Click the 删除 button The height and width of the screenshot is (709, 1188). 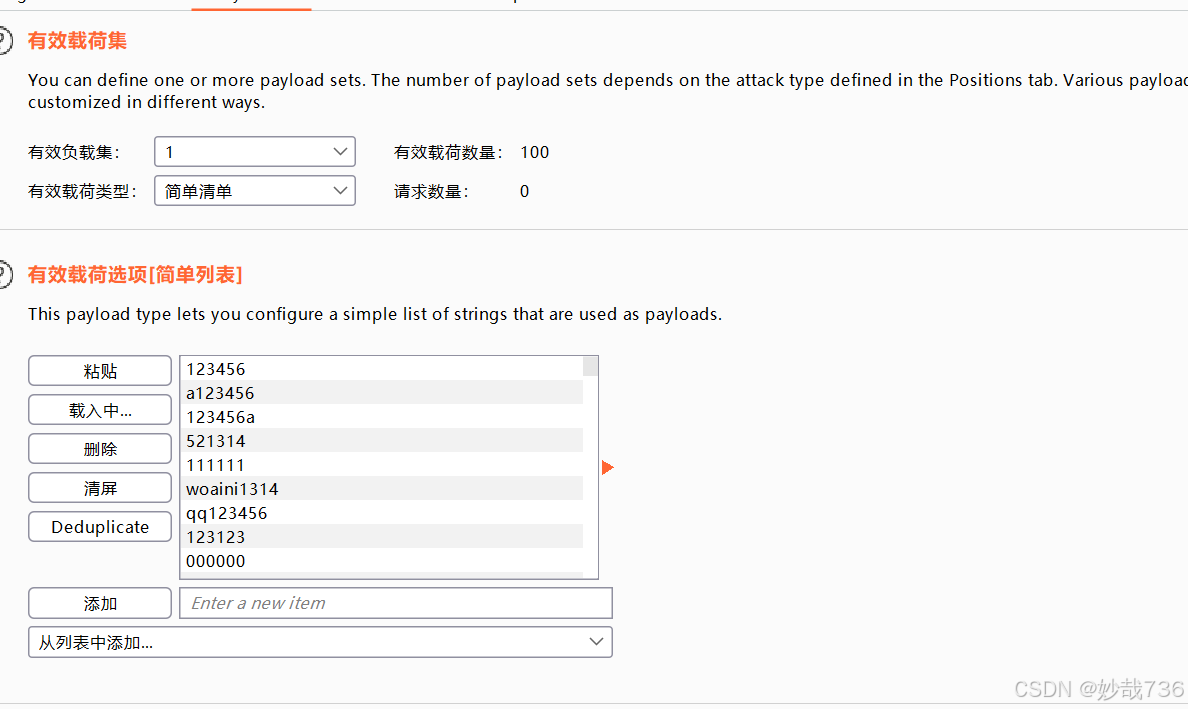pos(100,449)
